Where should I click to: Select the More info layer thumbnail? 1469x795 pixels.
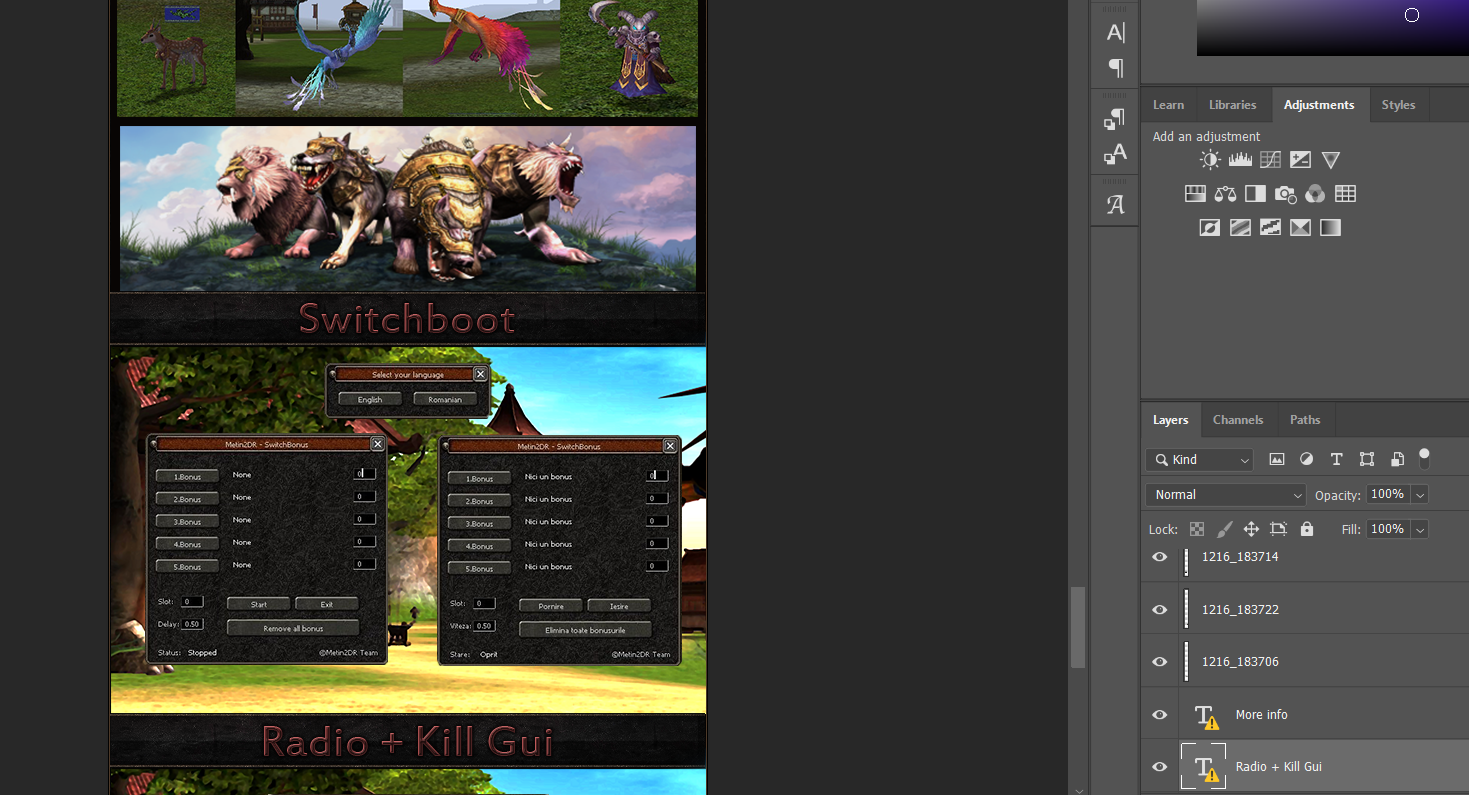[1207, 715]
